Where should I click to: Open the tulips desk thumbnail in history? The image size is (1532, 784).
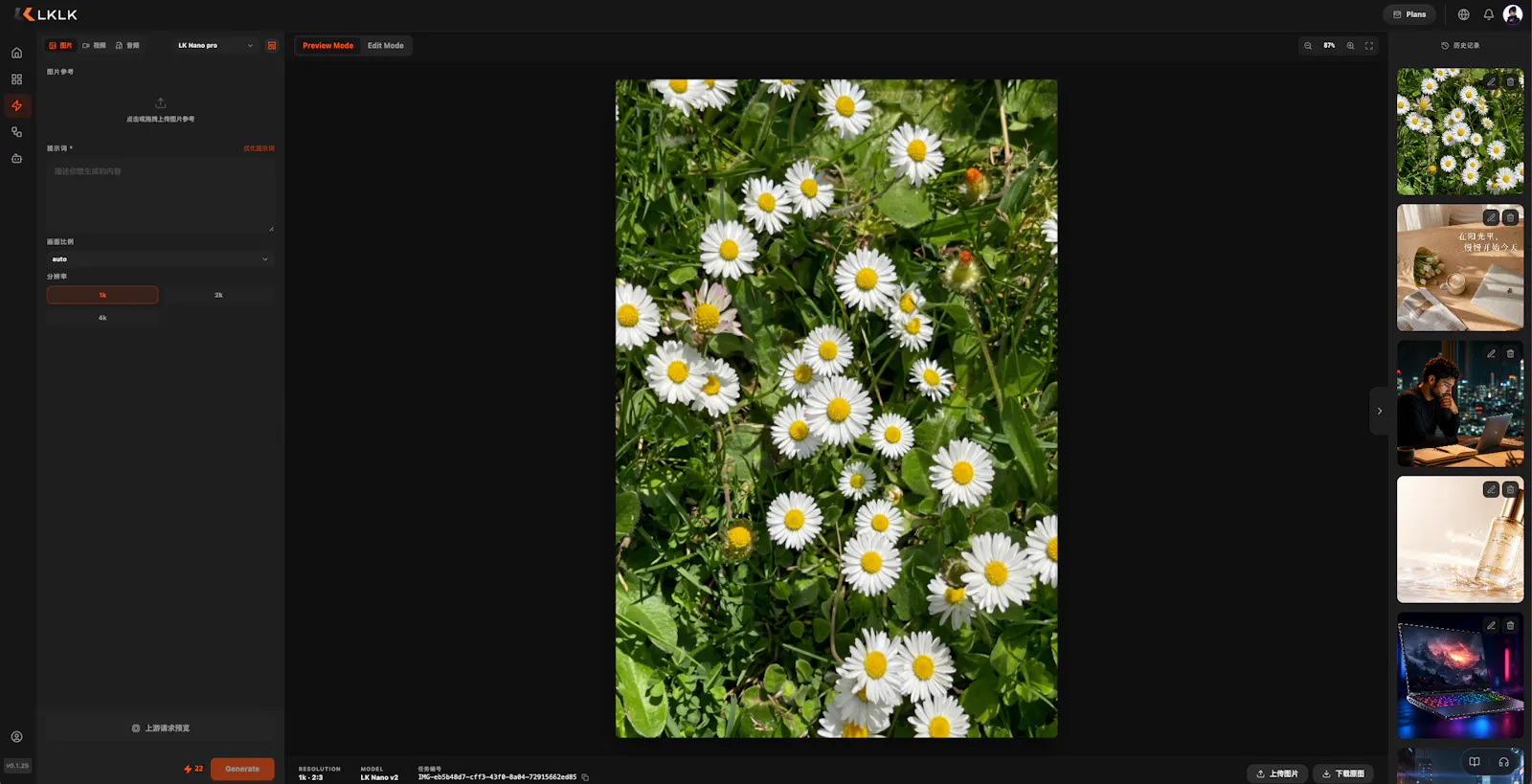point(1460,268)
